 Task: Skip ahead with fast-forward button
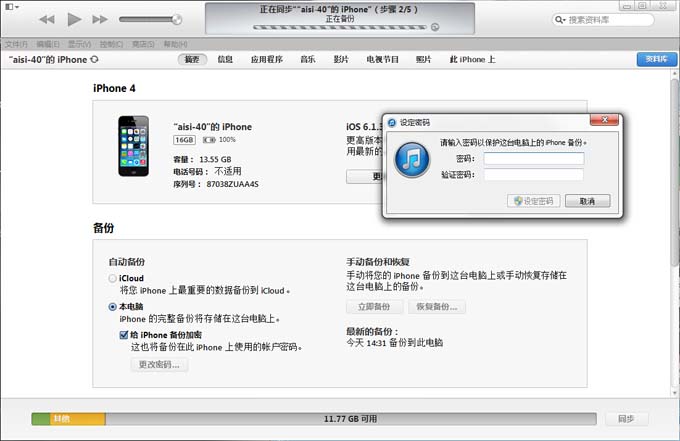[x=100, y=20]
